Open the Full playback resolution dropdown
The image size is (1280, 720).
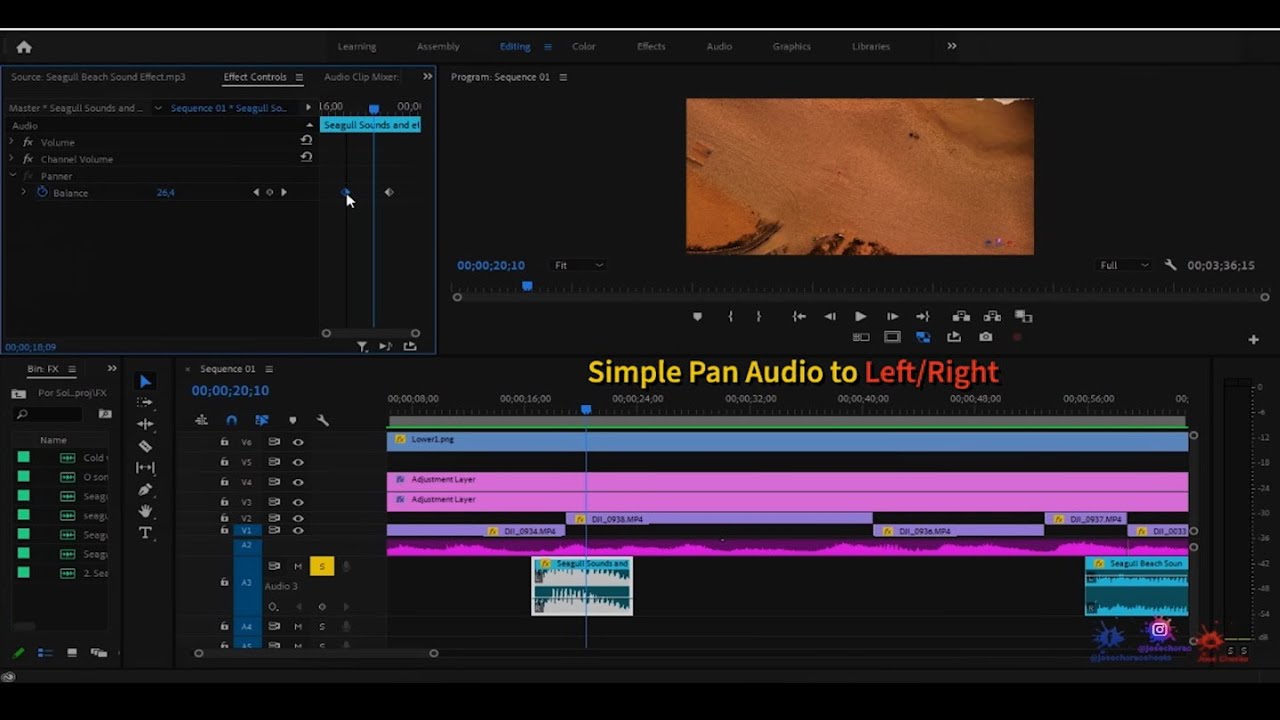(x=1124, y=265)
